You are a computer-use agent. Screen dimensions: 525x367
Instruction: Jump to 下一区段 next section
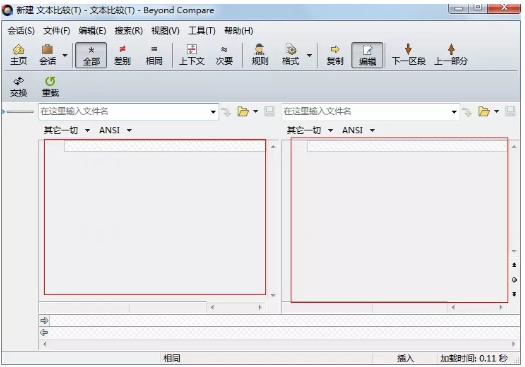[x=408, y=55]
